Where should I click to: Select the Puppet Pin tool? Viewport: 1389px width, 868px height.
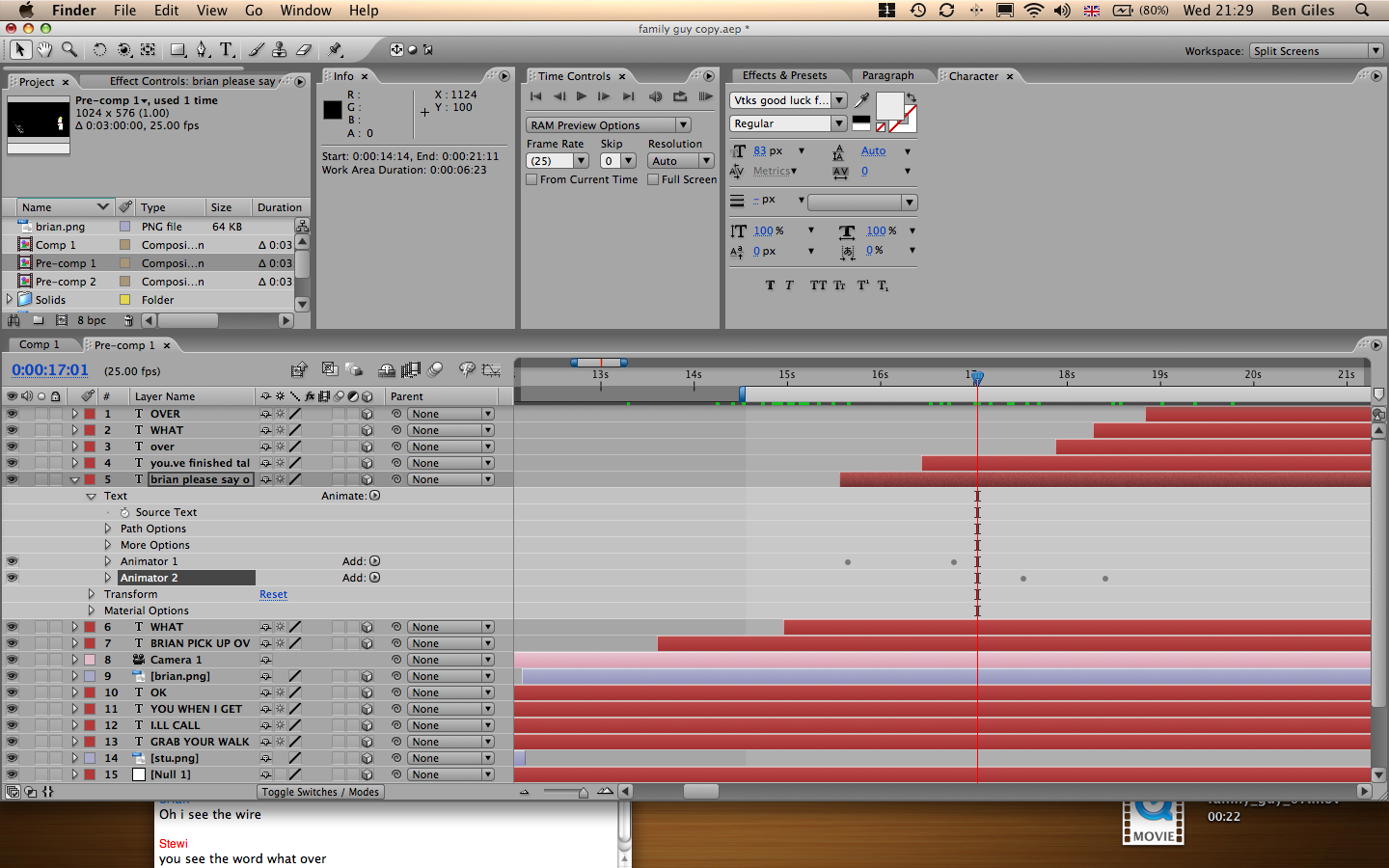coord(335,49)
